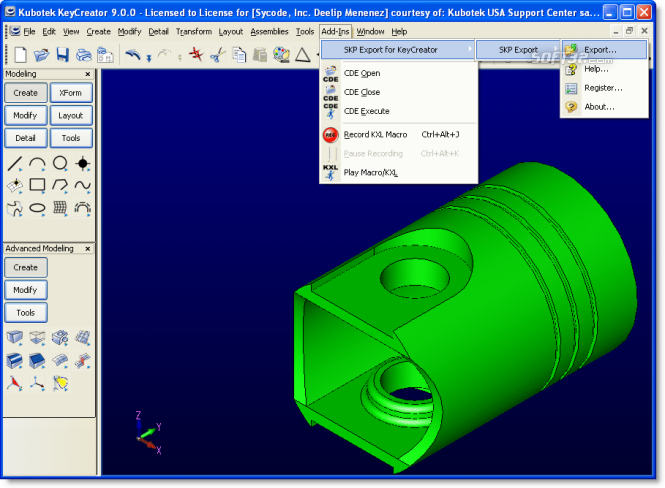
Task: Open the File menu
Action: [x=29, y=31]
